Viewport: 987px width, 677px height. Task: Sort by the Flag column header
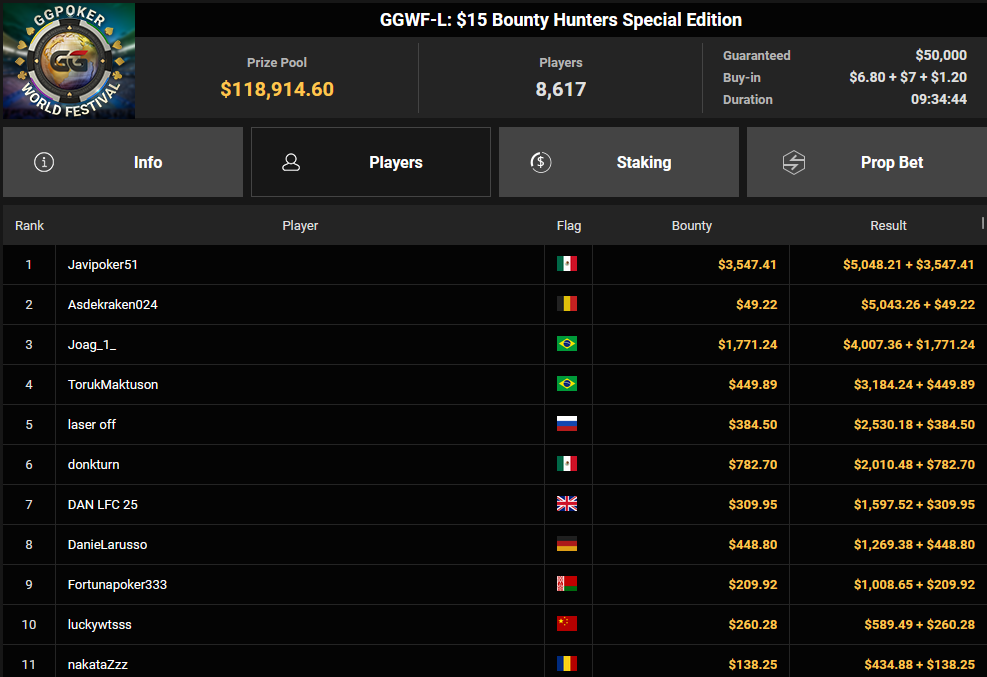tap(569, 225)
